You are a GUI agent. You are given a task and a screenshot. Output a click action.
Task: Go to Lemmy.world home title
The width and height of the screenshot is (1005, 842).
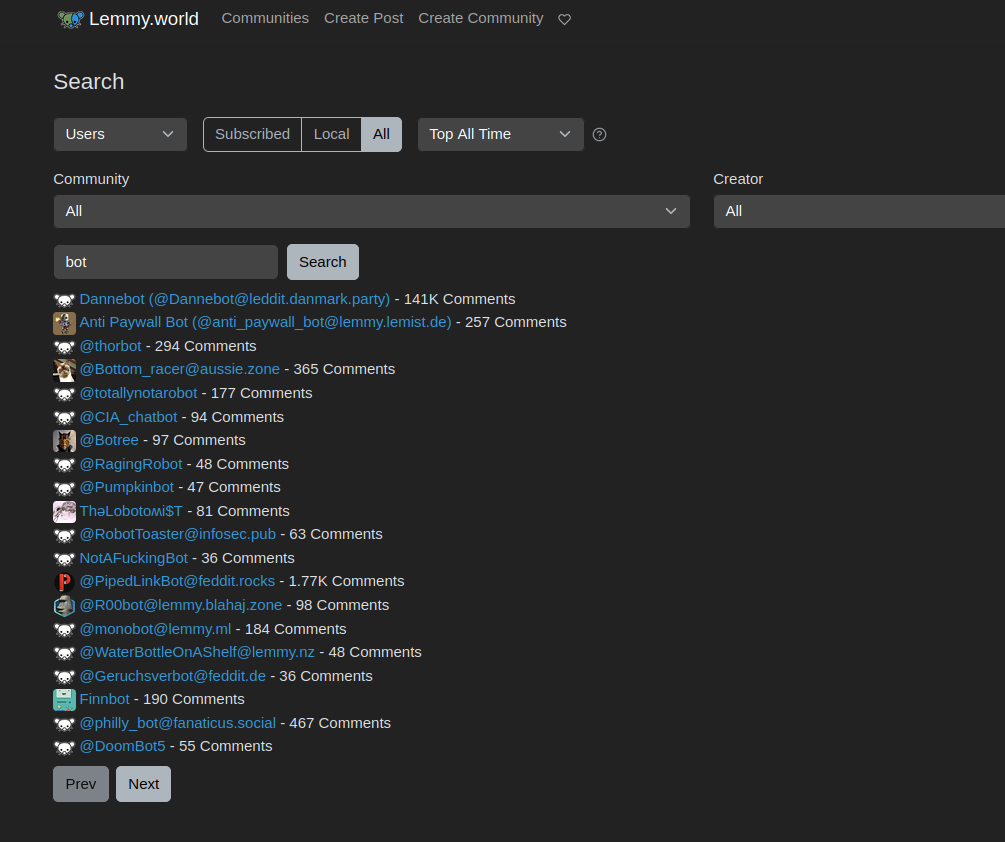(x=144, y=19)
